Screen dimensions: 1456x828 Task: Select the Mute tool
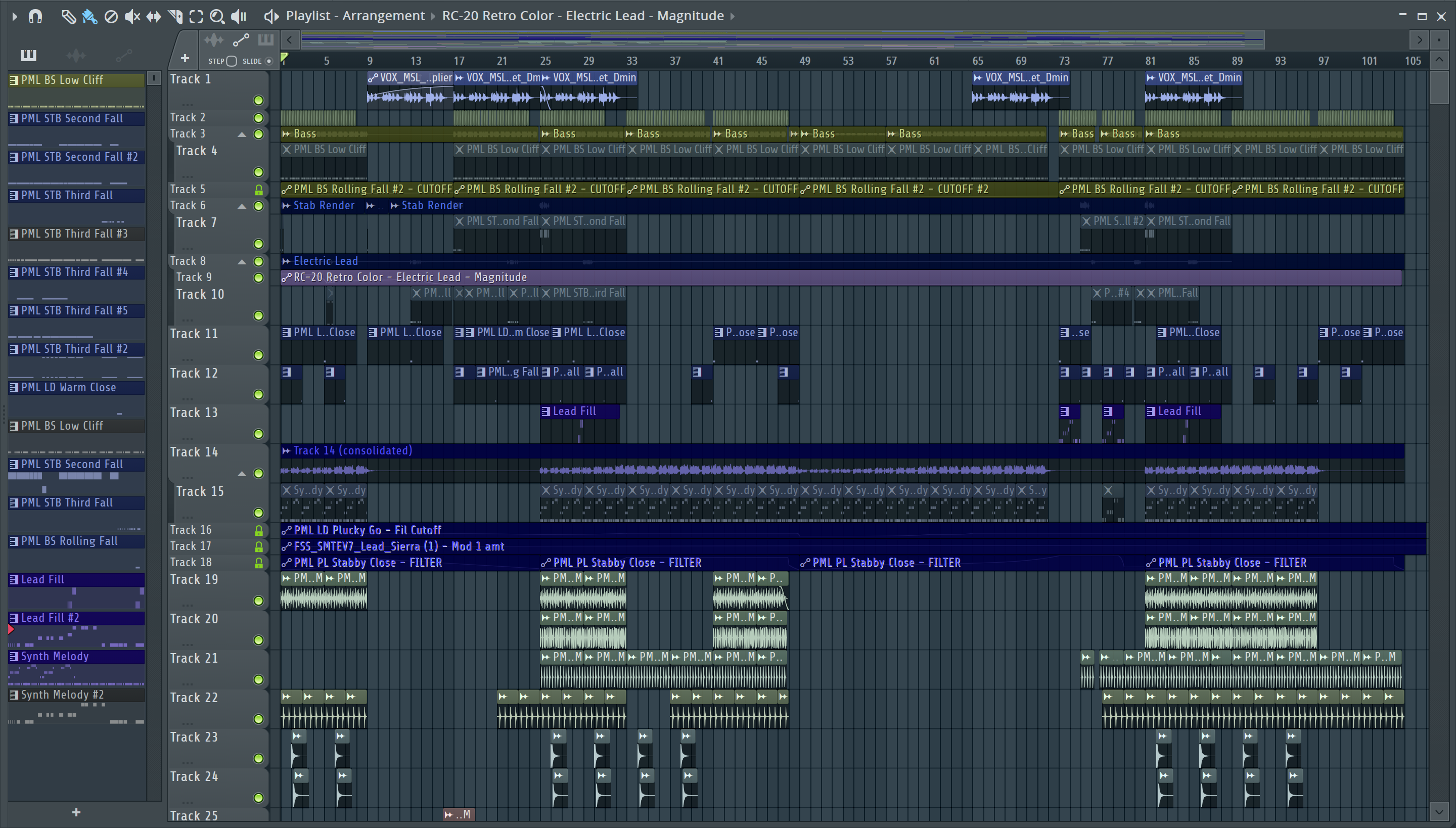coord(131,16)
